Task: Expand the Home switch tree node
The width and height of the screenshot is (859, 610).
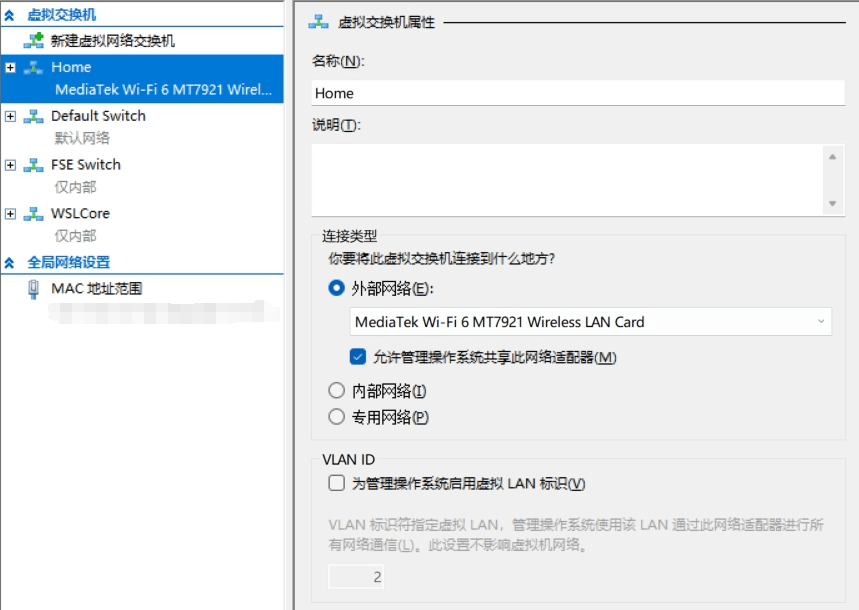Action: (x=10, y=68)
